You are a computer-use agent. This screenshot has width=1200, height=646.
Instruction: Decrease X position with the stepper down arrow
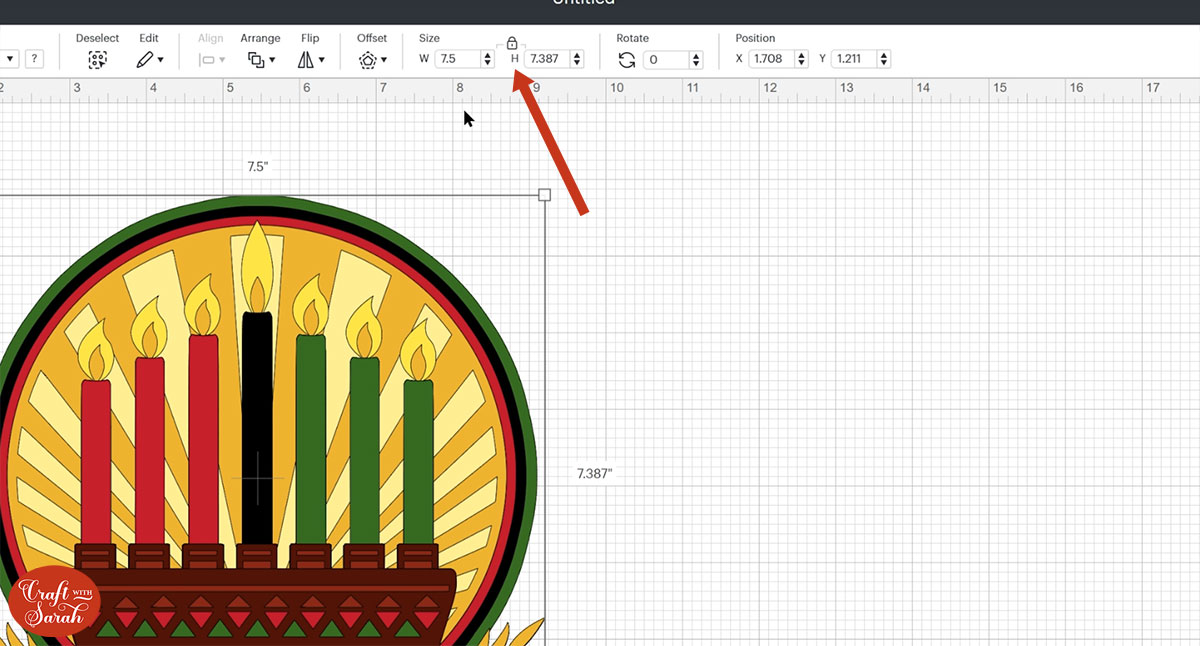pyautogui.click(x=801, y=64)
